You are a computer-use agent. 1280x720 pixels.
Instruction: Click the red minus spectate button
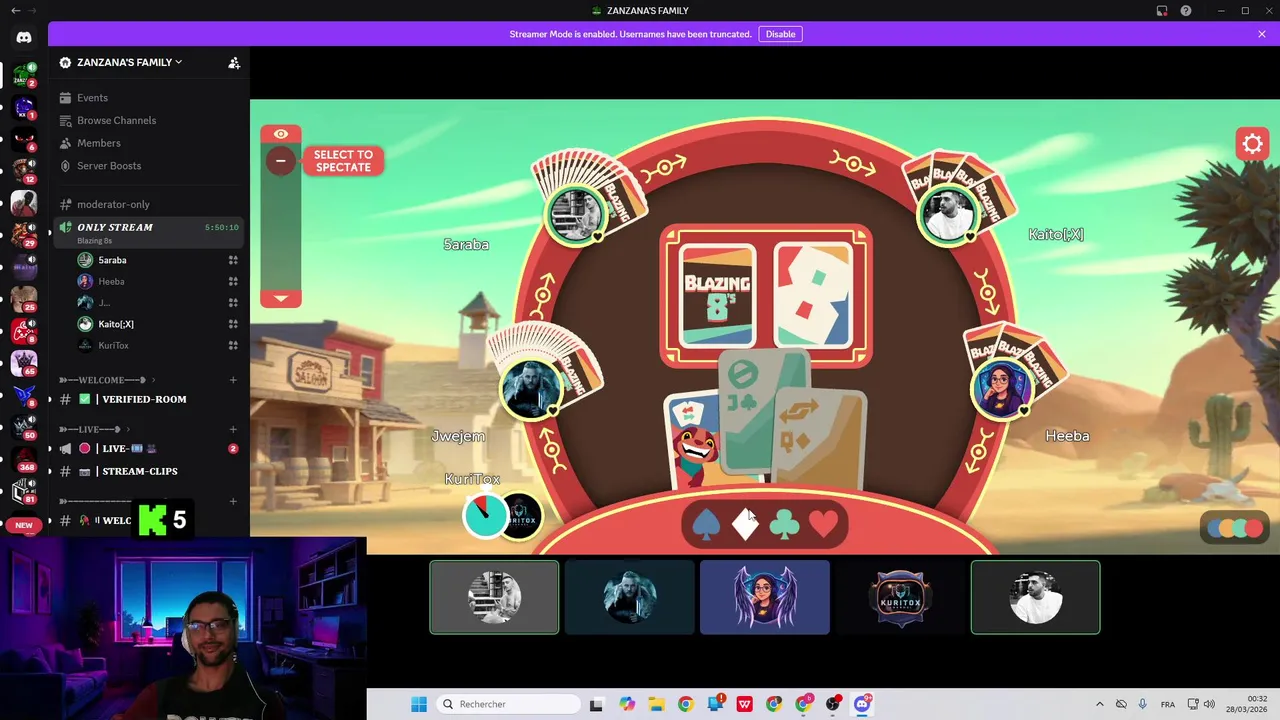281,161
